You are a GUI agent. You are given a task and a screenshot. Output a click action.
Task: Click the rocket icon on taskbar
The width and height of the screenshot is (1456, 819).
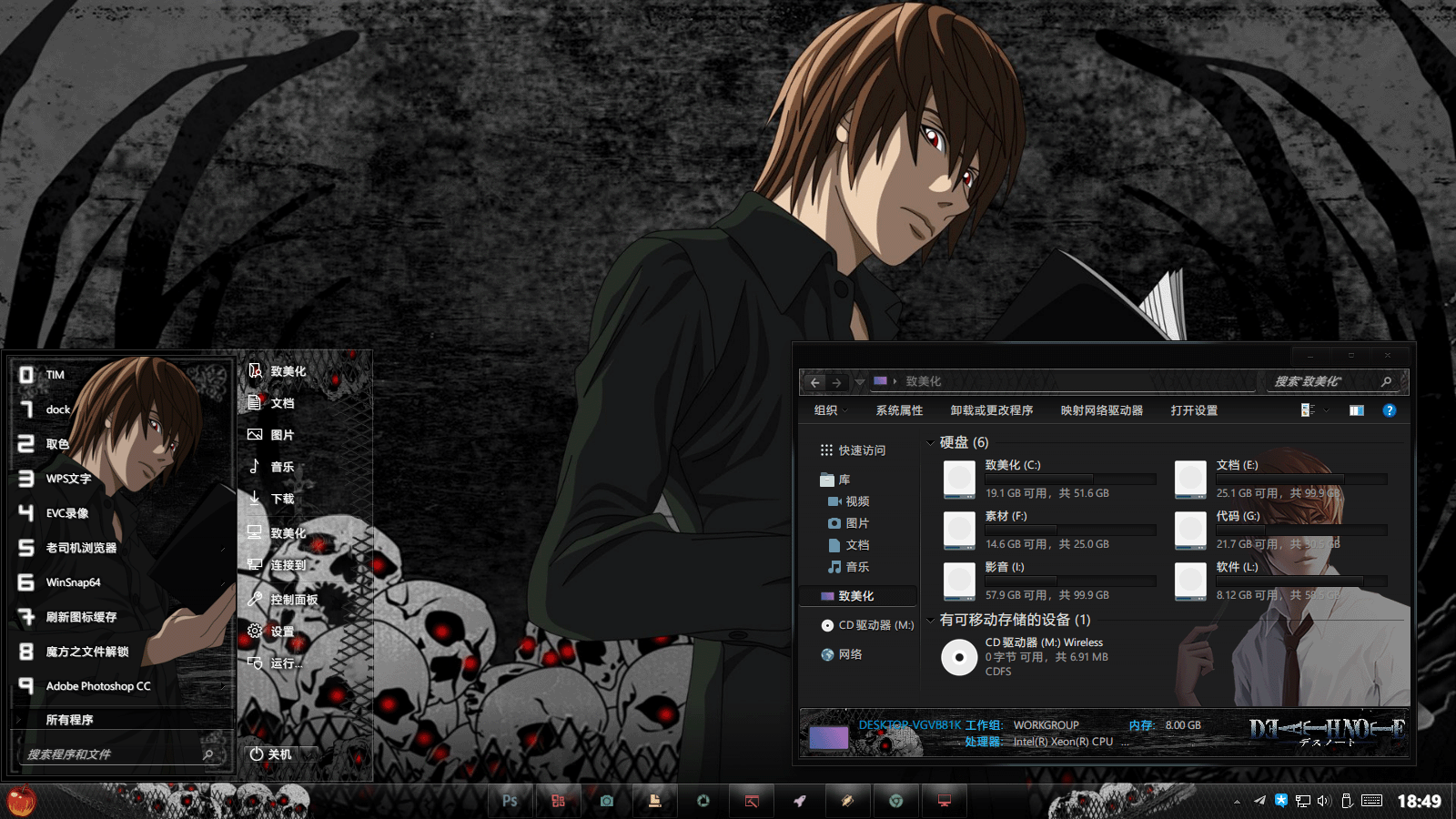point(800,801)
